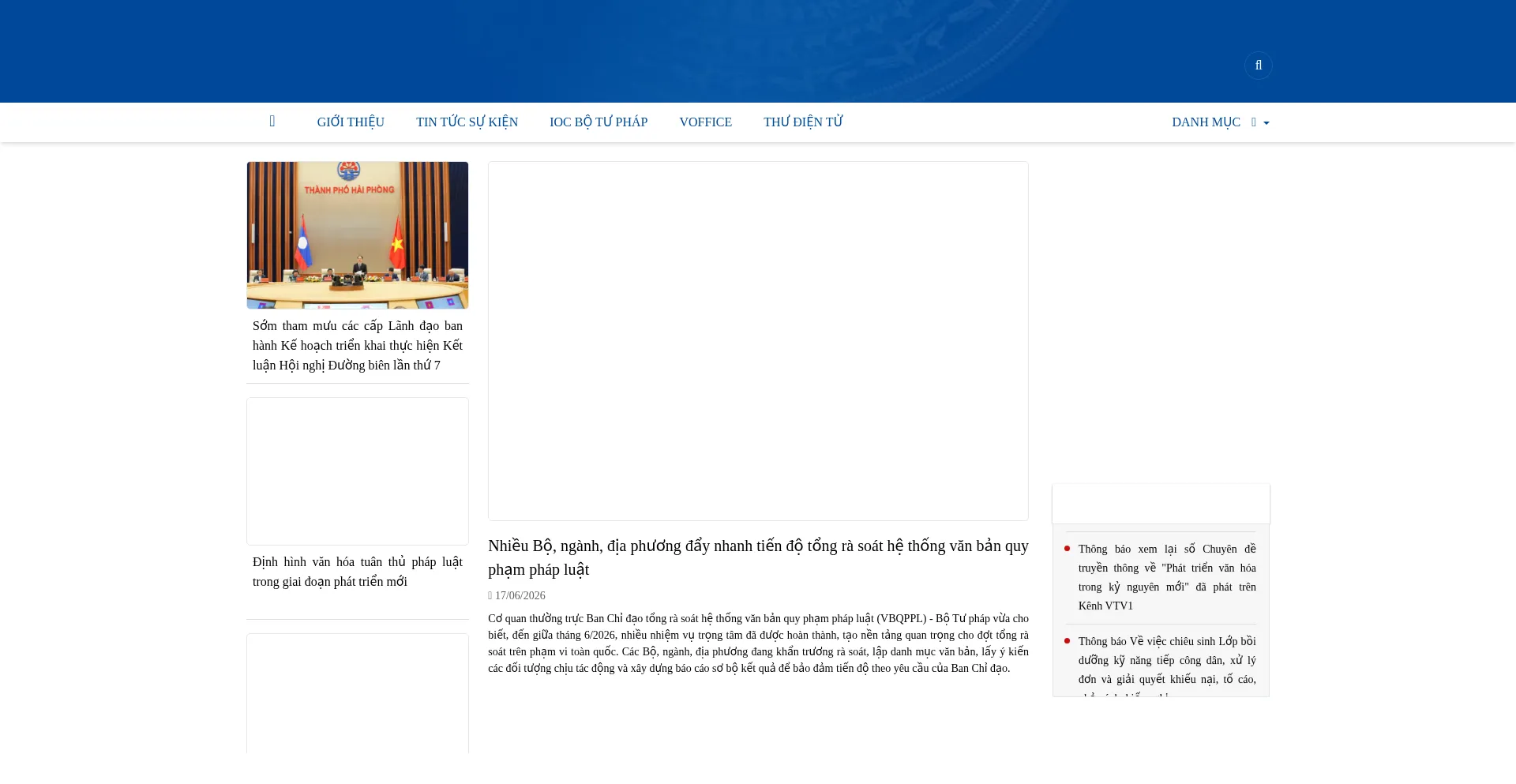This screenshot has width=1516, height=784.
Task: Open notice about Chuyên đề truyền thông VTV1
Action: [x=1167, y=577]
